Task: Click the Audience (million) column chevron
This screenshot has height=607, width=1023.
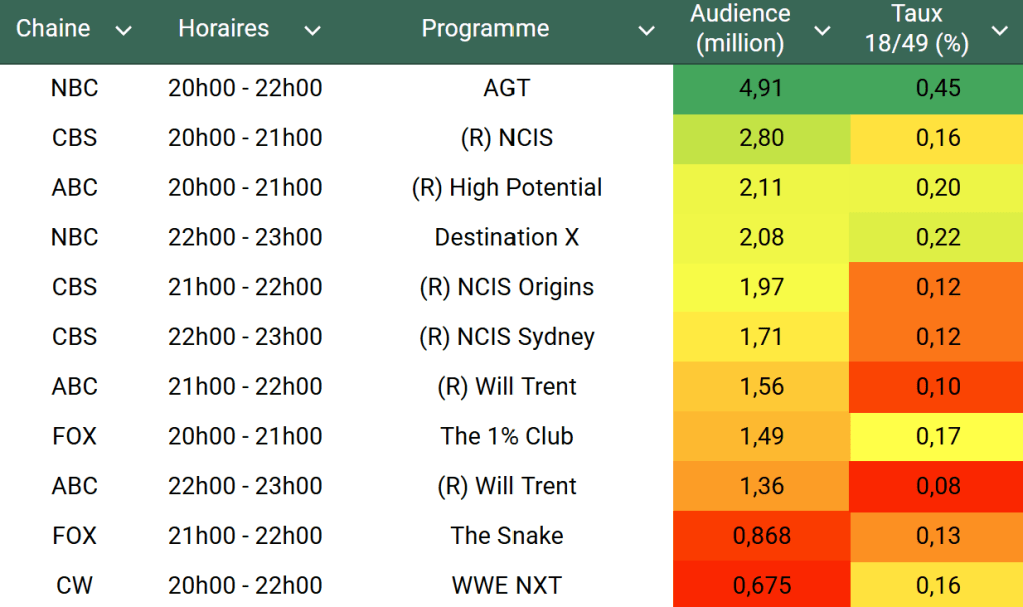Action: 822,31
